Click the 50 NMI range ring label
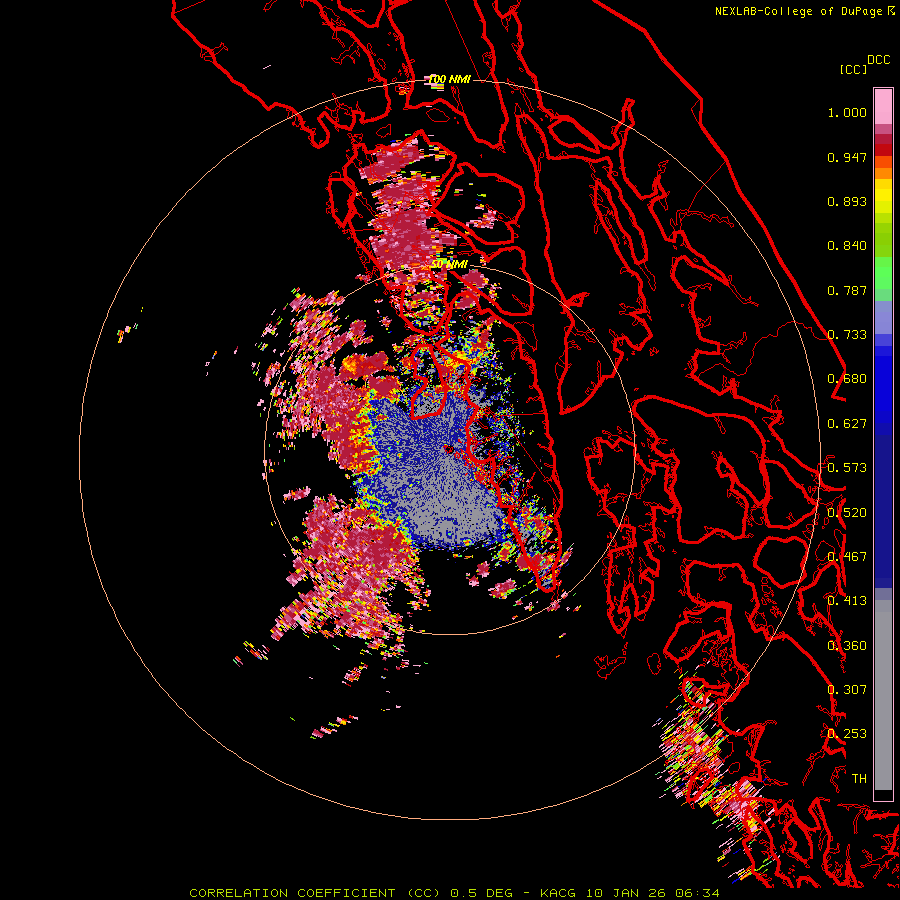This screenshot has width=900, height=900. [x=450, y=265]
